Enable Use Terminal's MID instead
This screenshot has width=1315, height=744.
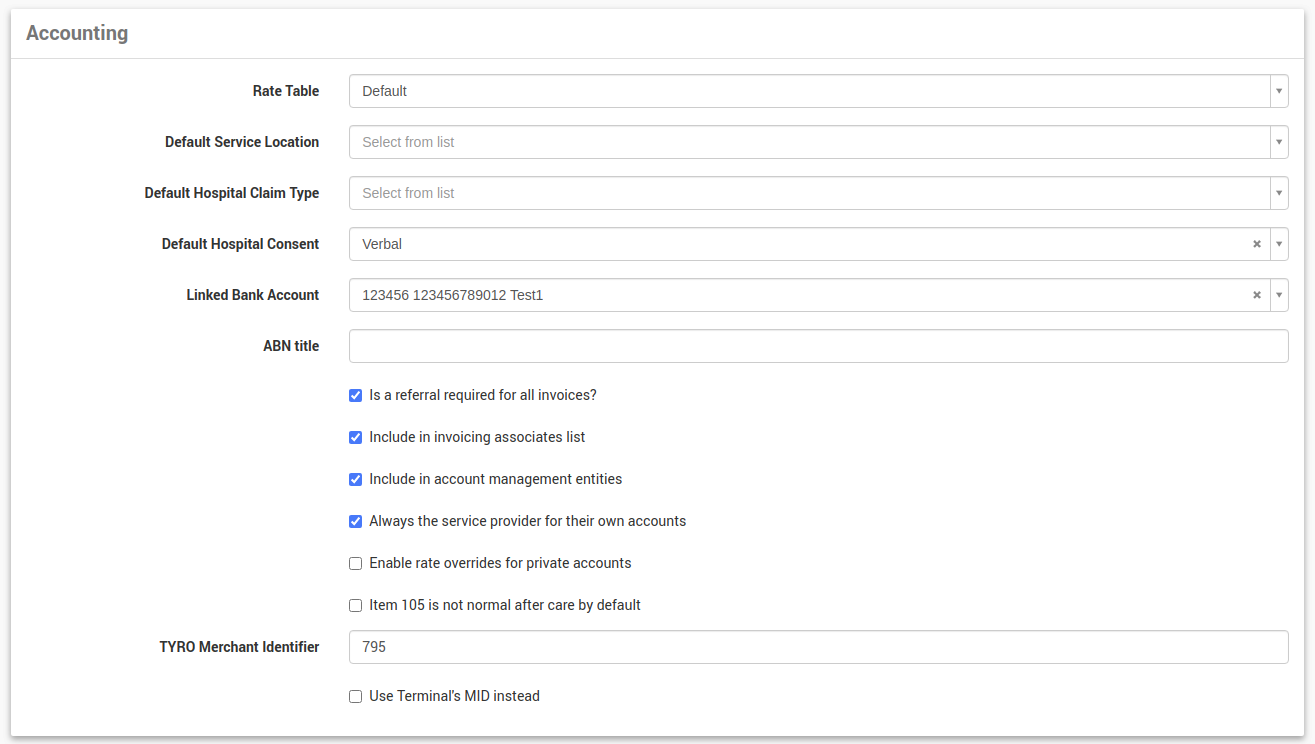(x=355, y=696)
